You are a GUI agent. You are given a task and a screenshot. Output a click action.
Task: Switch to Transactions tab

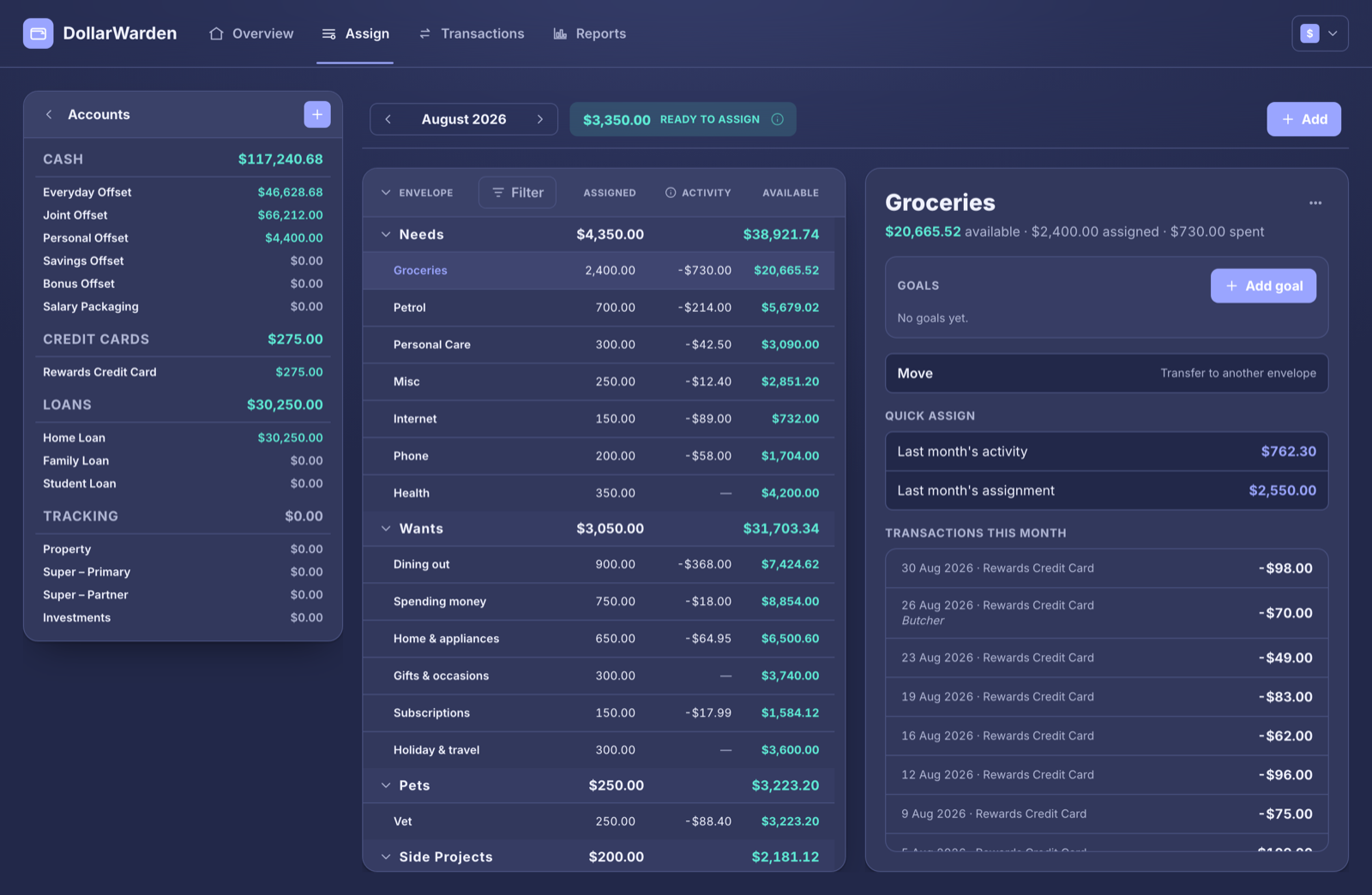pyautogui.click(x=471, y=33)
